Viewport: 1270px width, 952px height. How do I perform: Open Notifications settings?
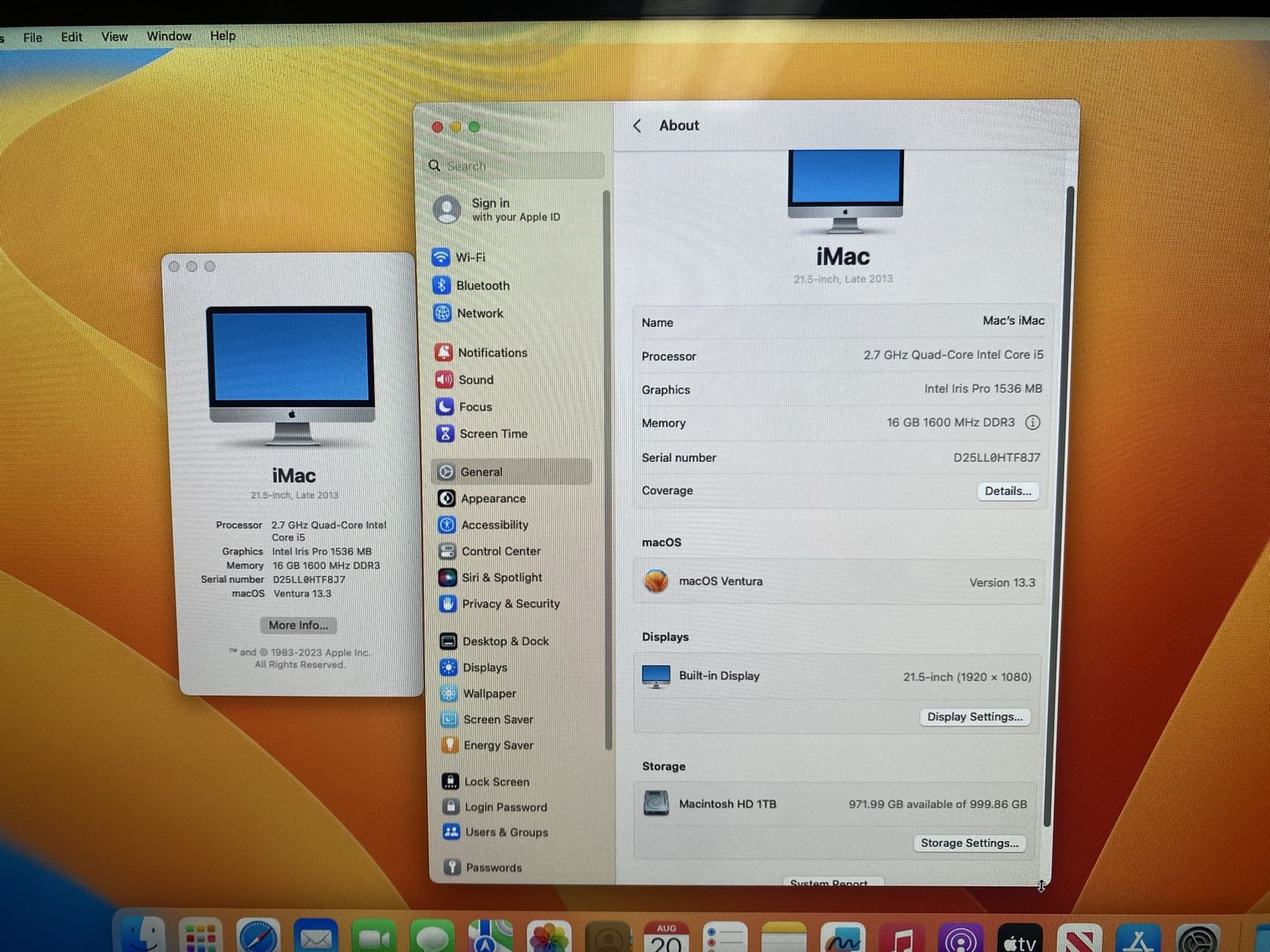(x=481, y=352)
